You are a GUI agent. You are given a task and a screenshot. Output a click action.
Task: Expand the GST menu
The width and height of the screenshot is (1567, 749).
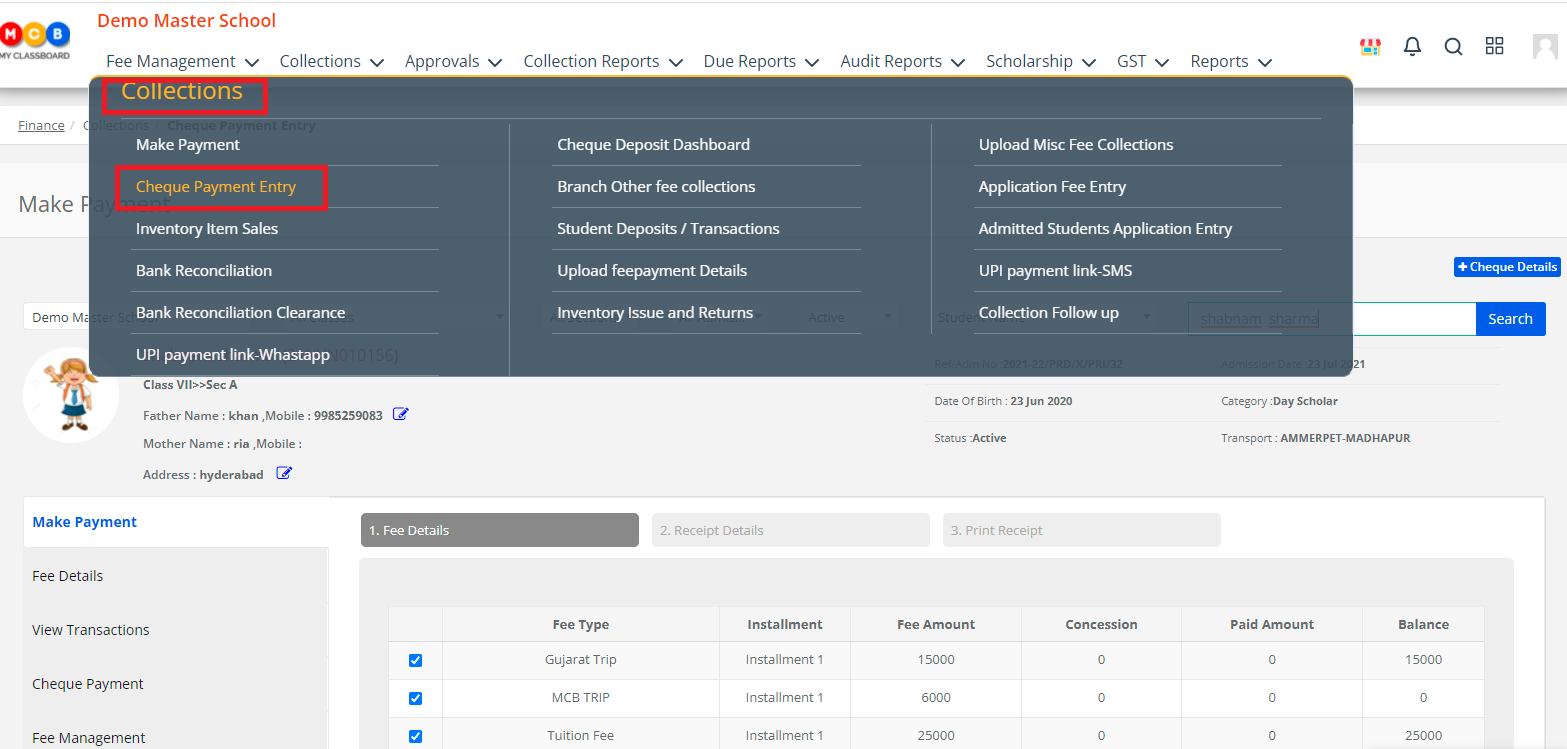1143,61
